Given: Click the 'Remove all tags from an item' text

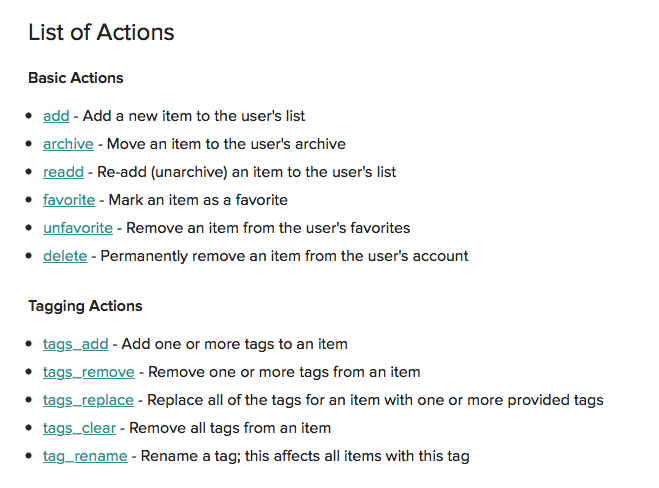Looking at the screenshot, I should pos(230,428).
